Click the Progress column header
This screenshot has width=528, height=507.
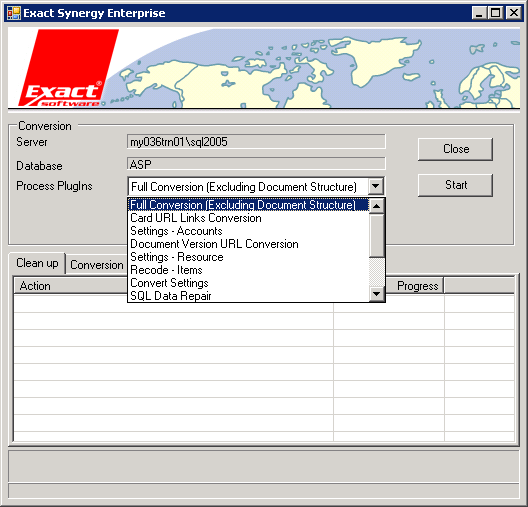tap(417, 286)
